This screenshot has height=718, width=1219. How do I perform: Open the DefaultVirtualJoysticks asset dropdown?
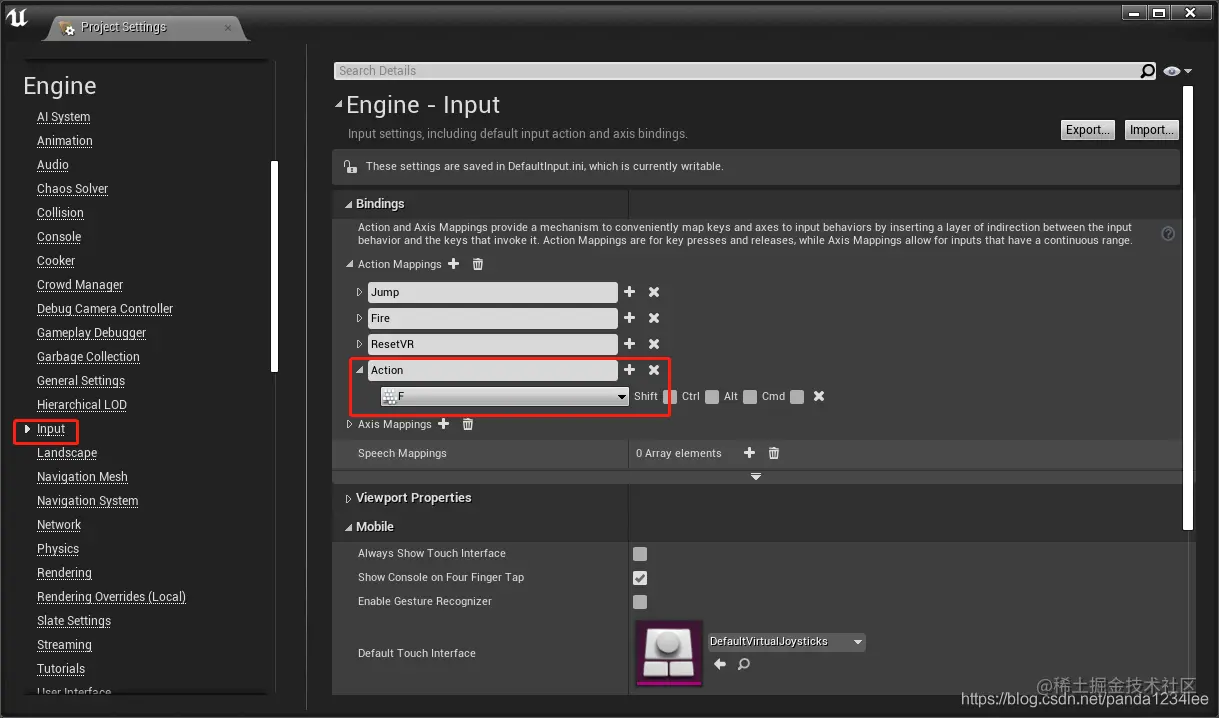(786, 642)
